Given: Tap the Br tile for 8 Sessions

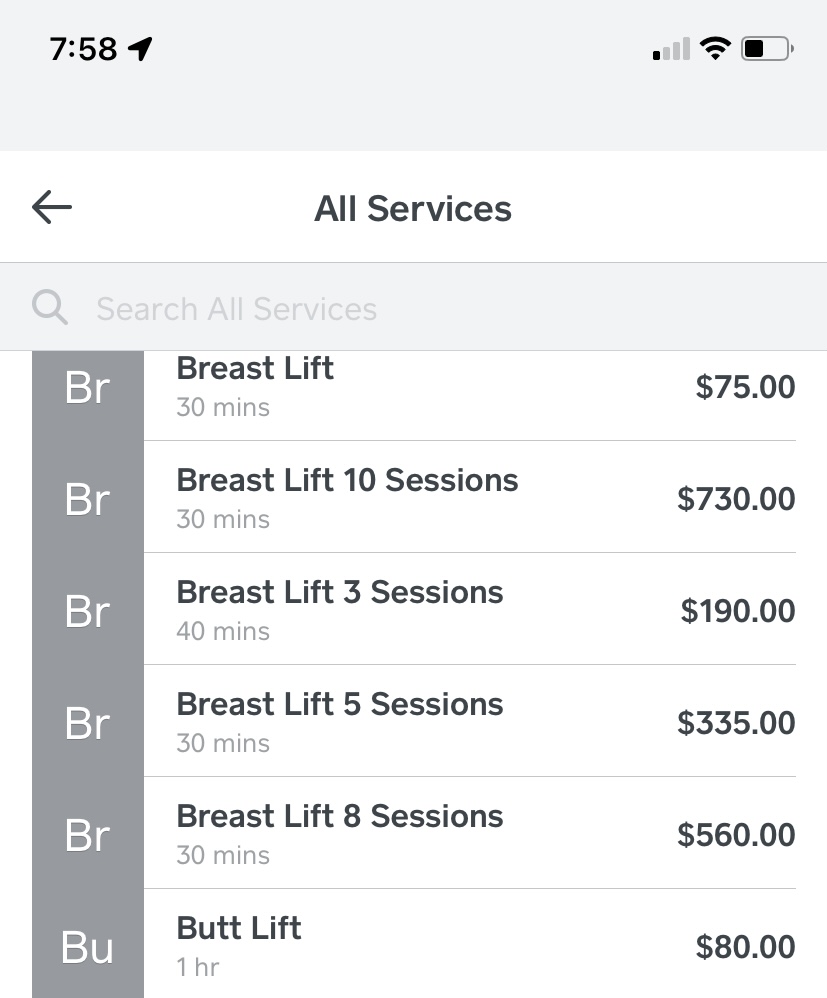Looking at the screenshot, I should click(x=88, y=833).
